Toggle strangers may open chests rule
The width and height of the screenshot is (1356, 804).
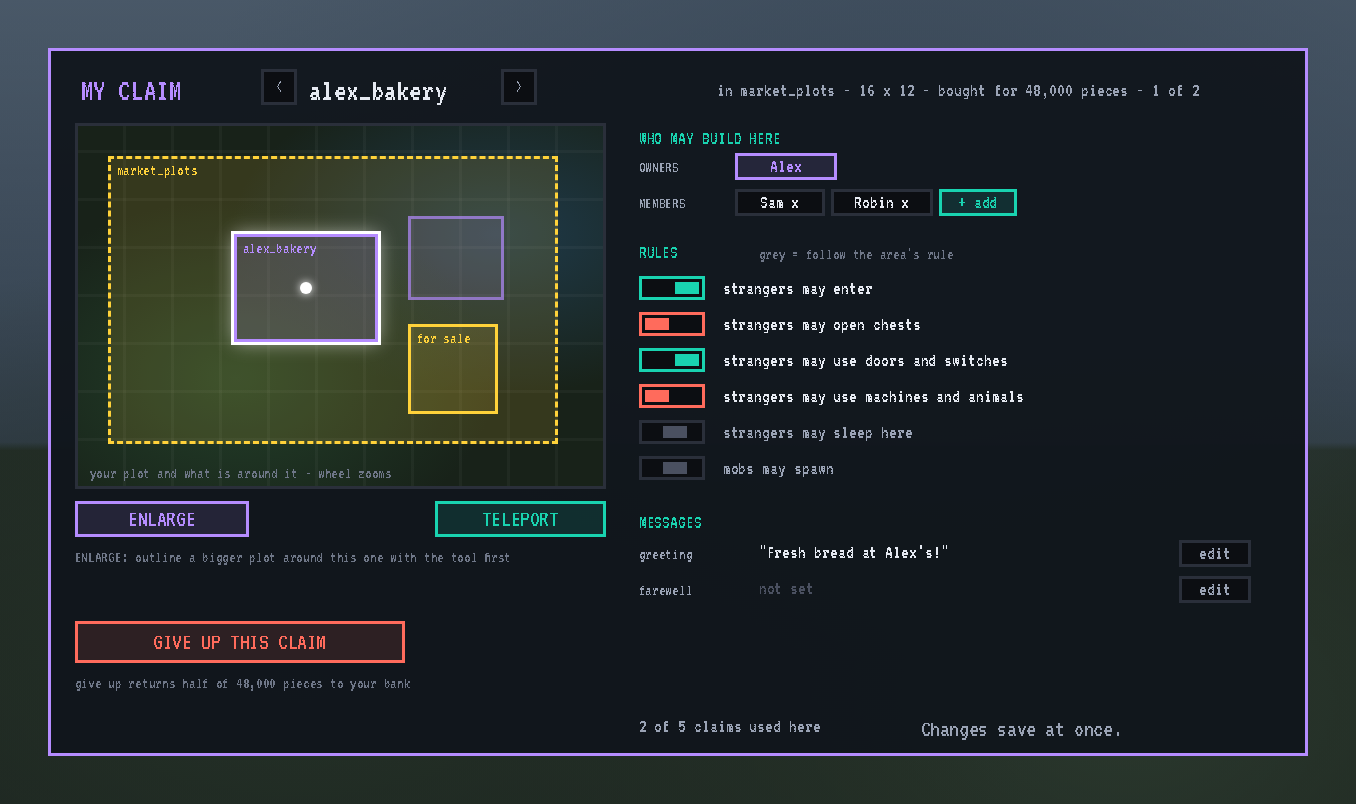672,324
